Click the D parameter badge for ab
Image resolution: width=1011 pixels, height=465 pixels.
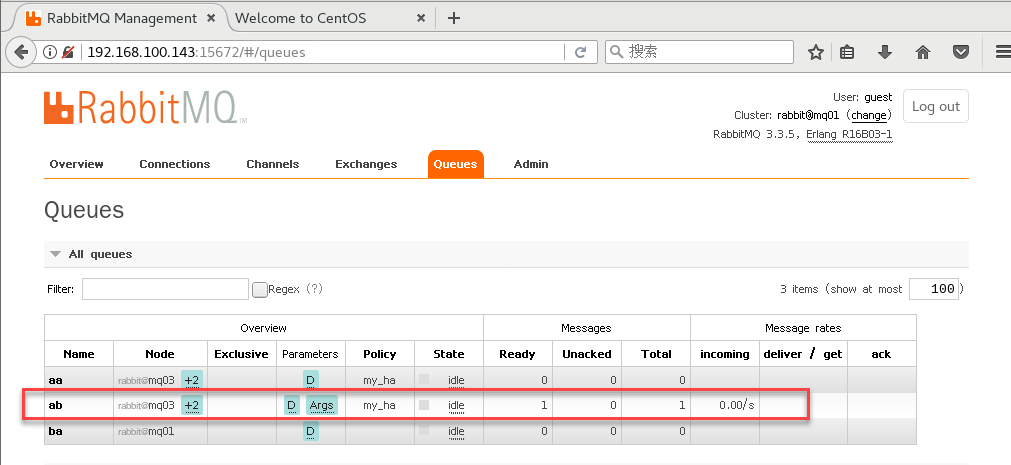click(291, 406)
